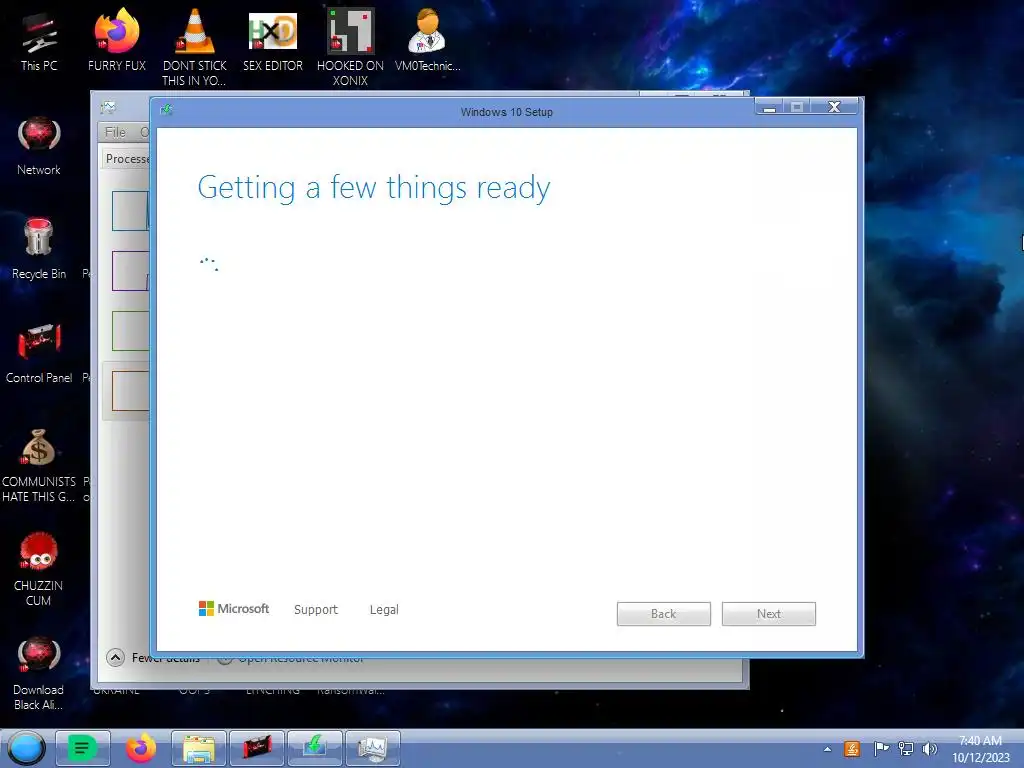Click the network tray icon
This screenshot has width=1024, height=768.
[906, 749]
